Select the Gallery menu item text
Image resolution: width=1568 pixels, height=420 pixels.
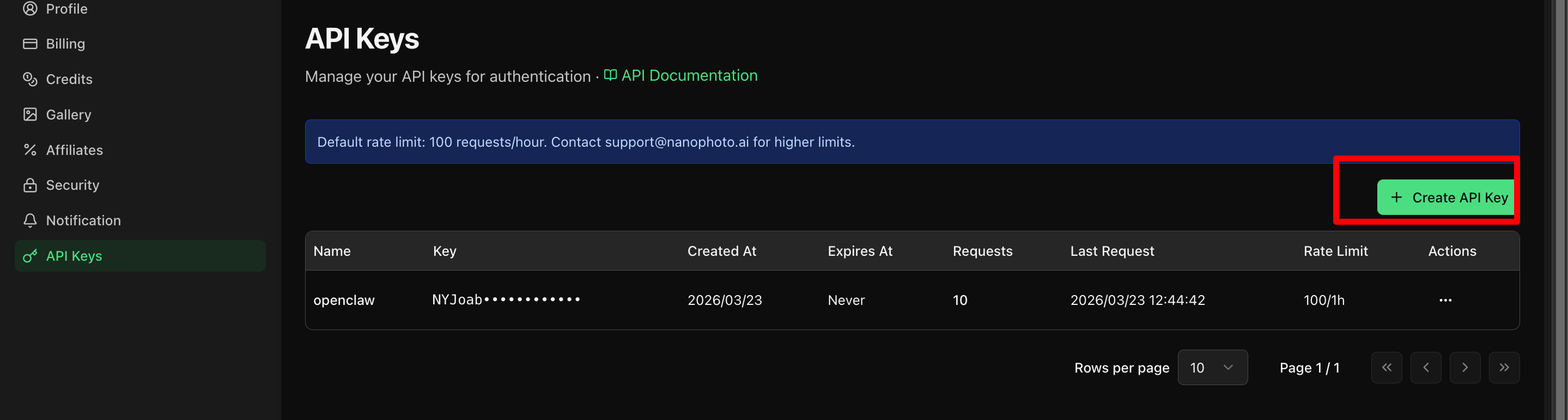click(x=69, y=115)
